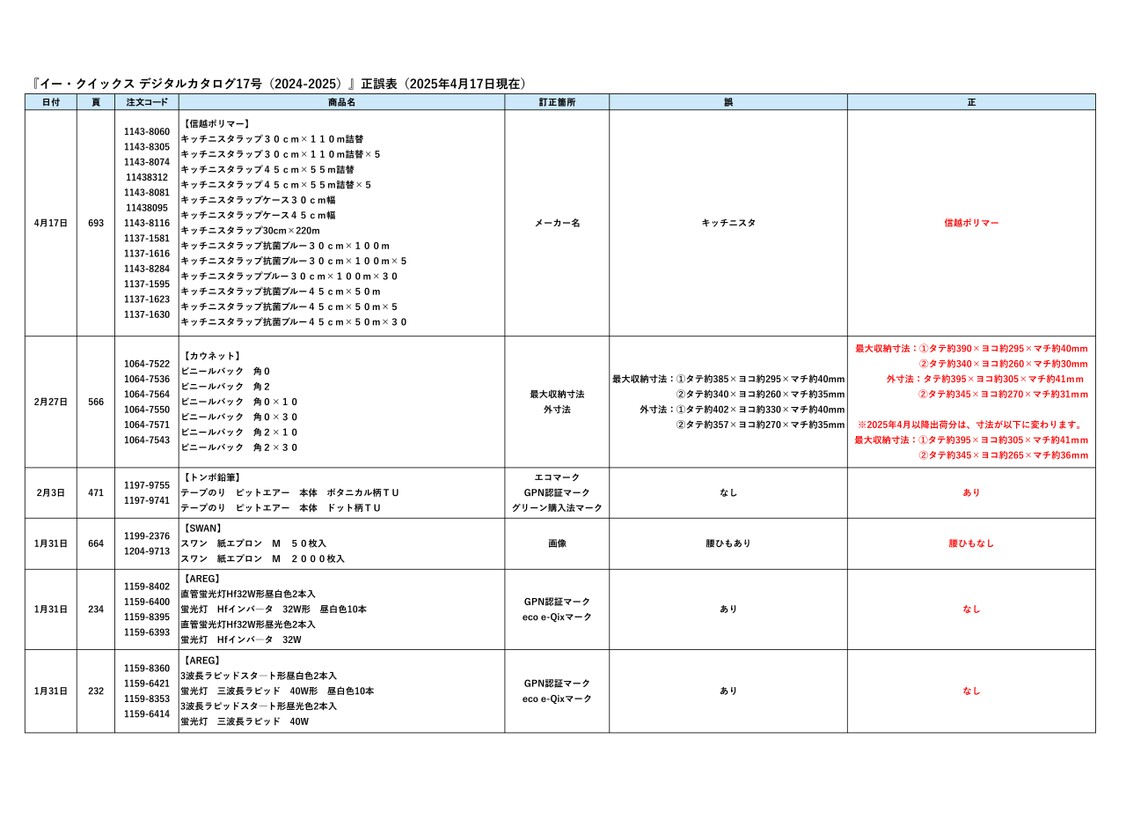This screenshot has width=1148, height=813.
Task: Select the キッチニスタラップケース４５ｃｍ幅 product line
Action: tap(258, 215)
